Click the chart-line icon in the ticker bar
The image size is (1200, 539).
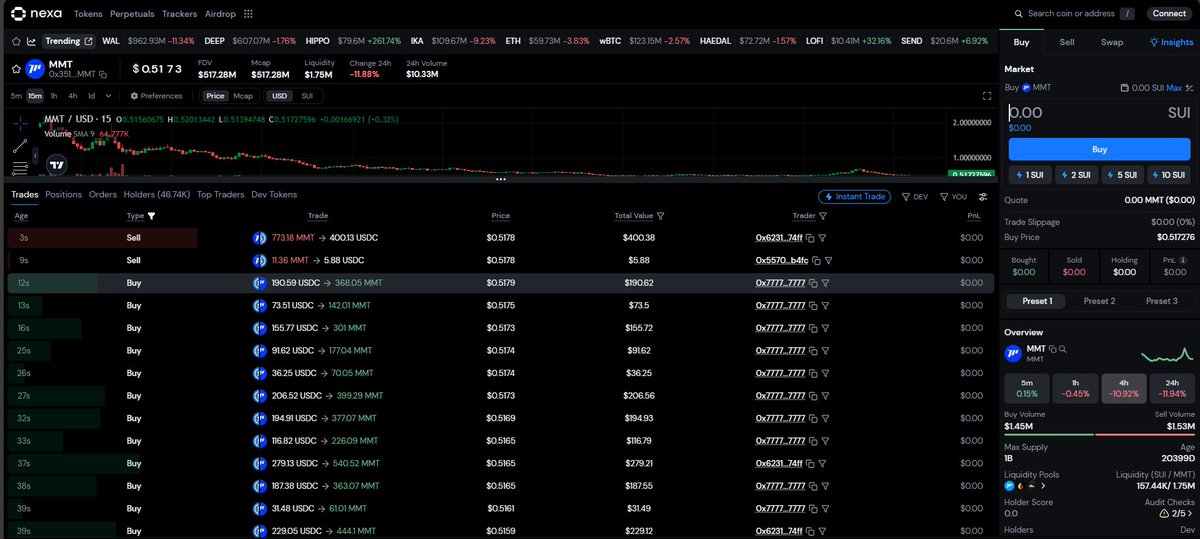(31, 41)
